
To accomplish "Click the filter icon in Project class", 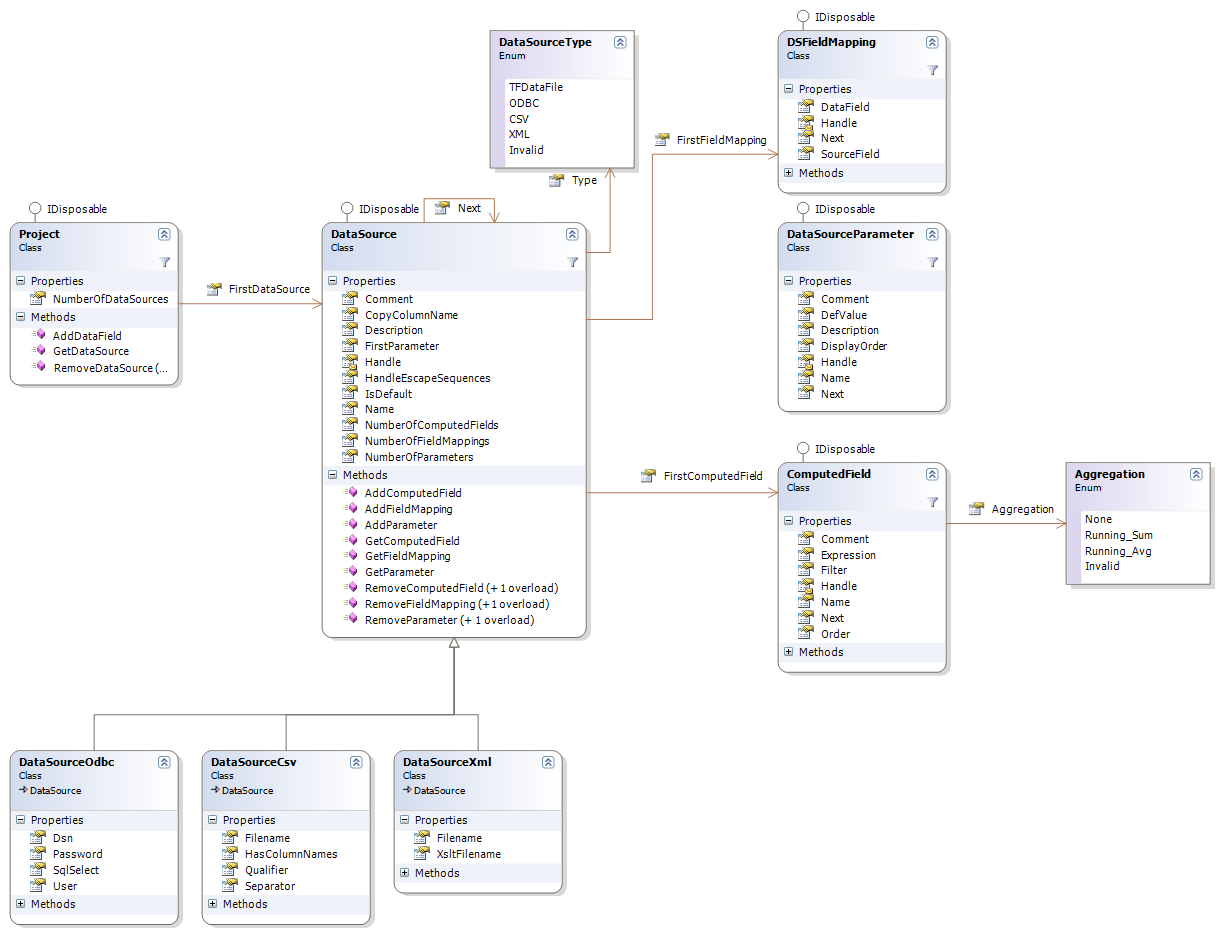I will coord(164,262).
